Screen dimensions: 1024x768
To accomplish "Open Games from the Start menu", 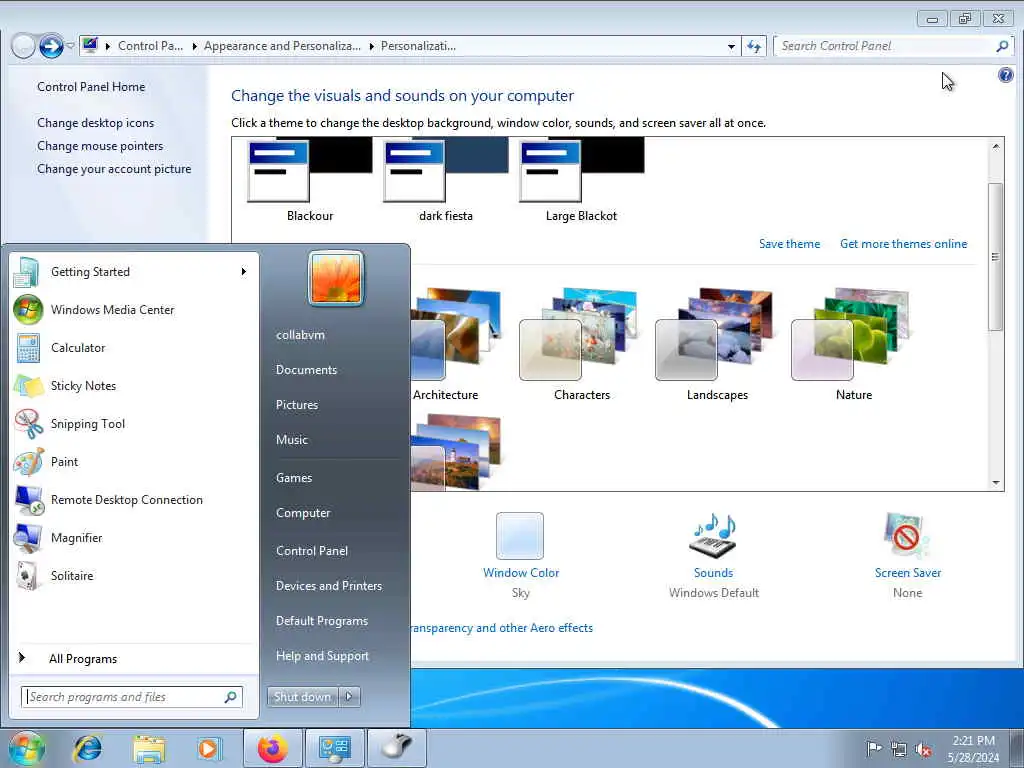I will click(294, 478).
